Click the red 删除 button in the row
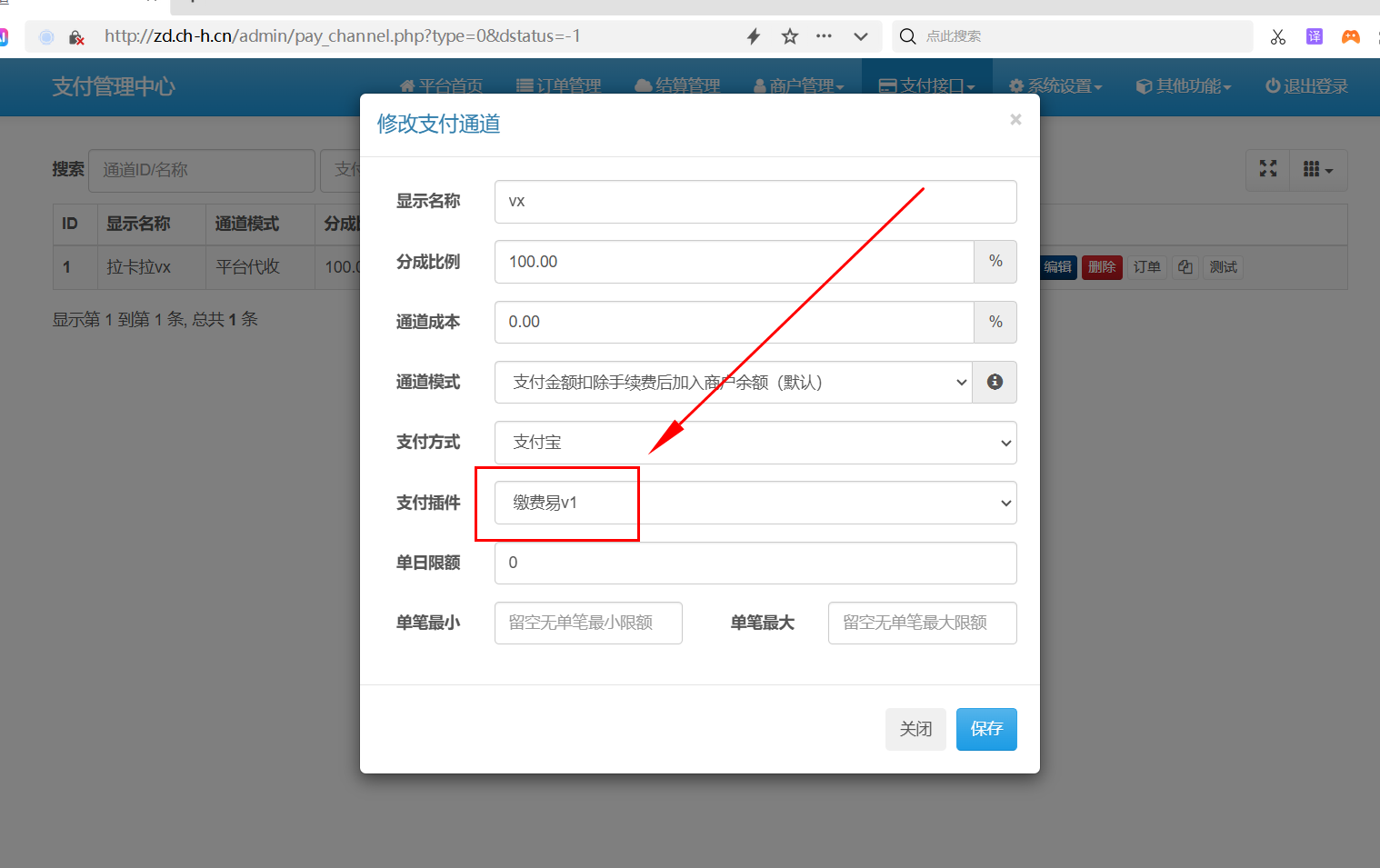1380x868 pixels. pyautogui.click(x=1102, y=266)
